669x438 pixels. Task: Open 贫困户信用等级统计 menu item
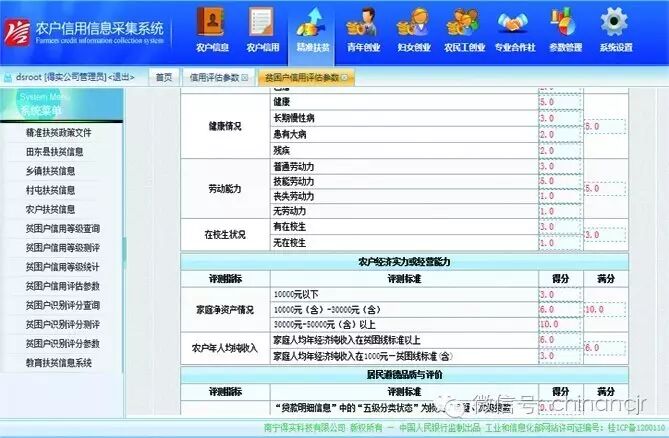63,267
